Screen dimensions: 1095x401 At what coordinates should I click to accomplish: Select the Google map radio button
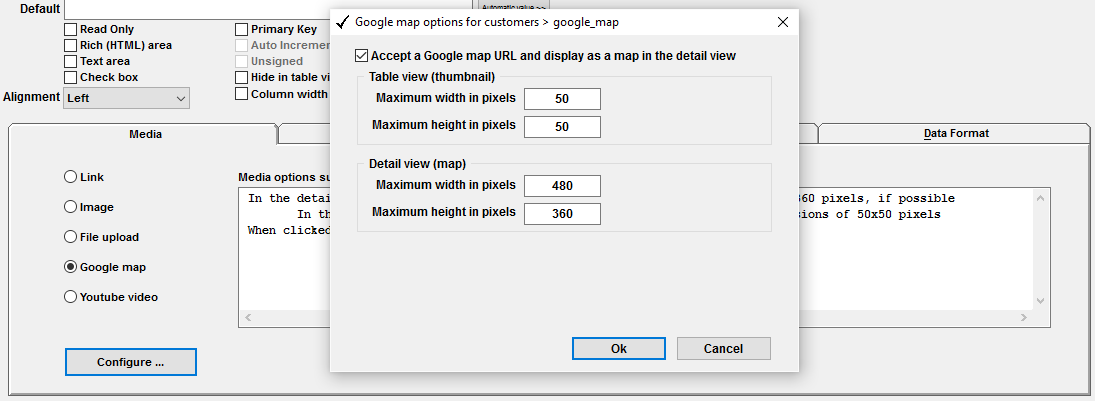pos(71,267)
